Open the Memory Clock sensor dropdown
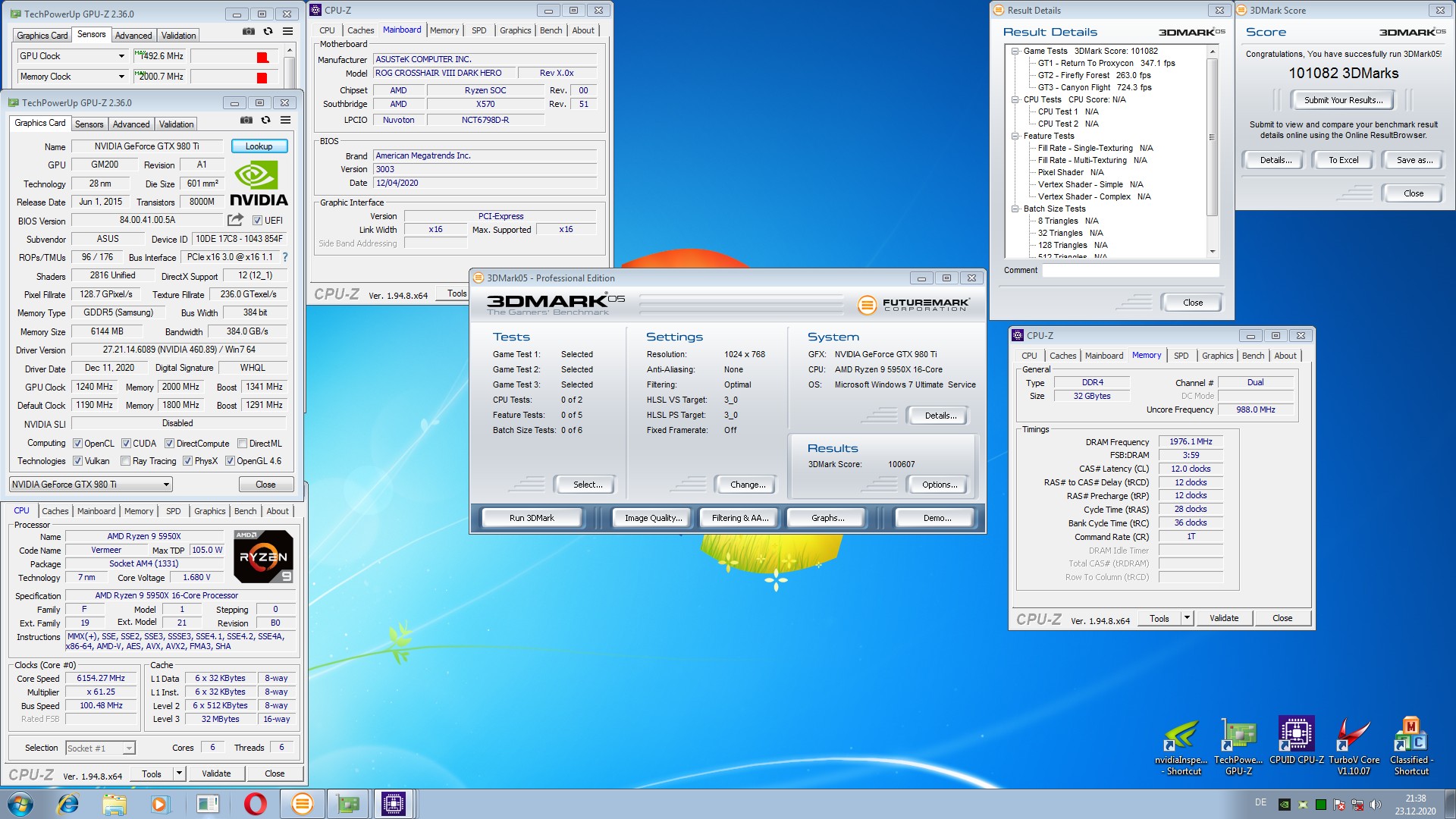This screenshot has height=819, width=1456. click(121, 77)
